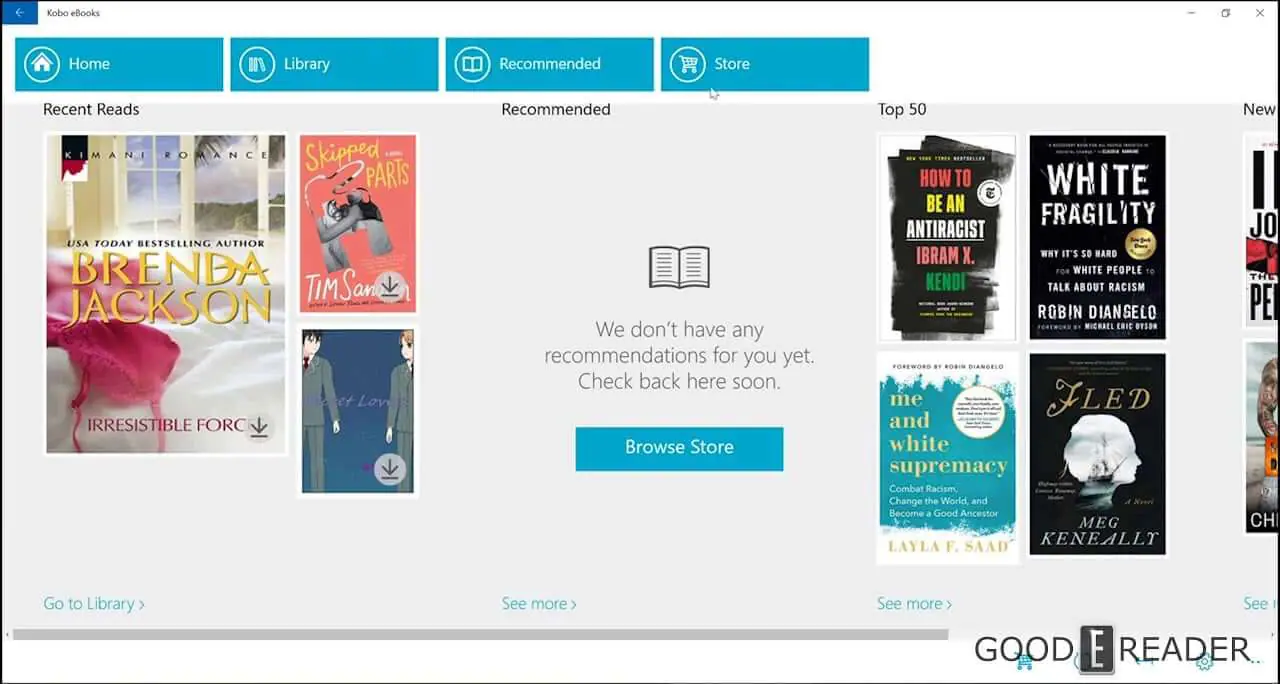This screenshot has height=684, width=1280.
Task: Download Irresistible Forces via its download icon
Action: (259, 427)
